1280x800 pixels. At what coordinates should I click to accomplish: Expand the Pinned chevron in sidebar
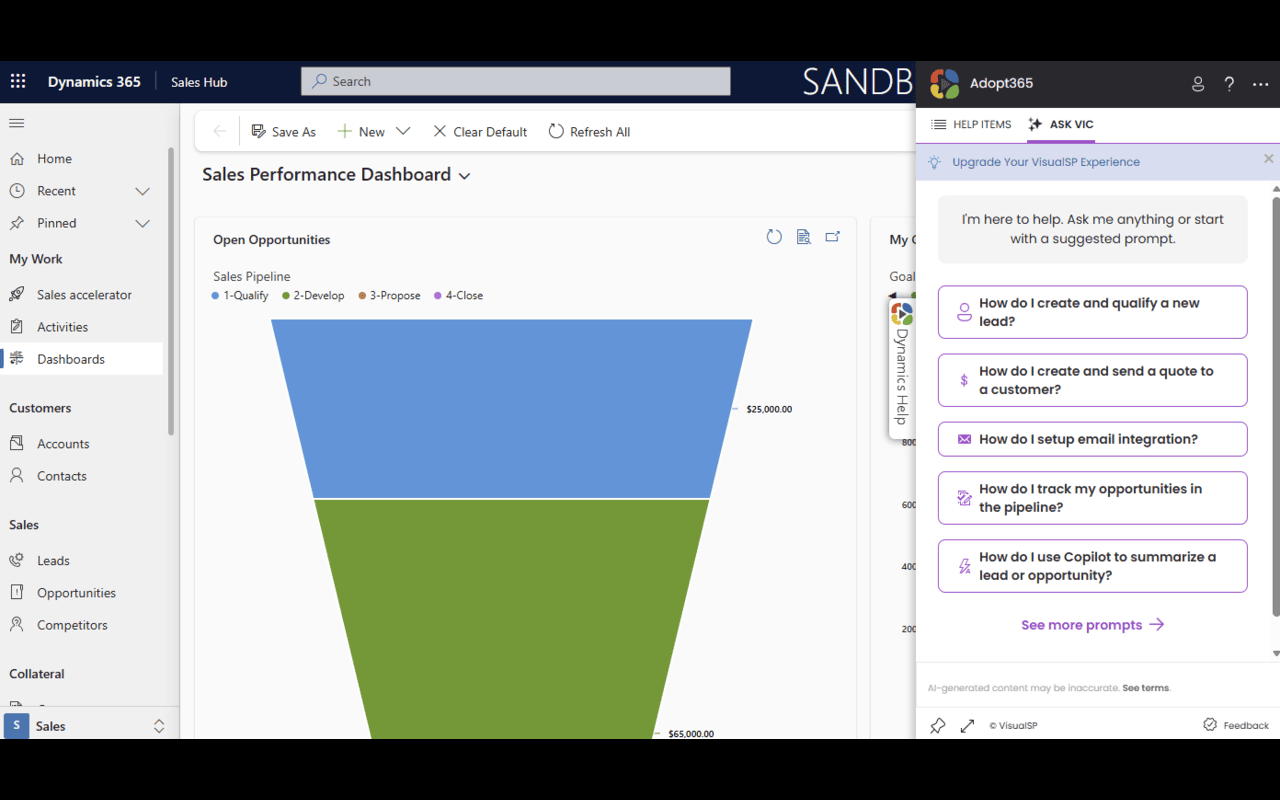[x=142, y=223]
